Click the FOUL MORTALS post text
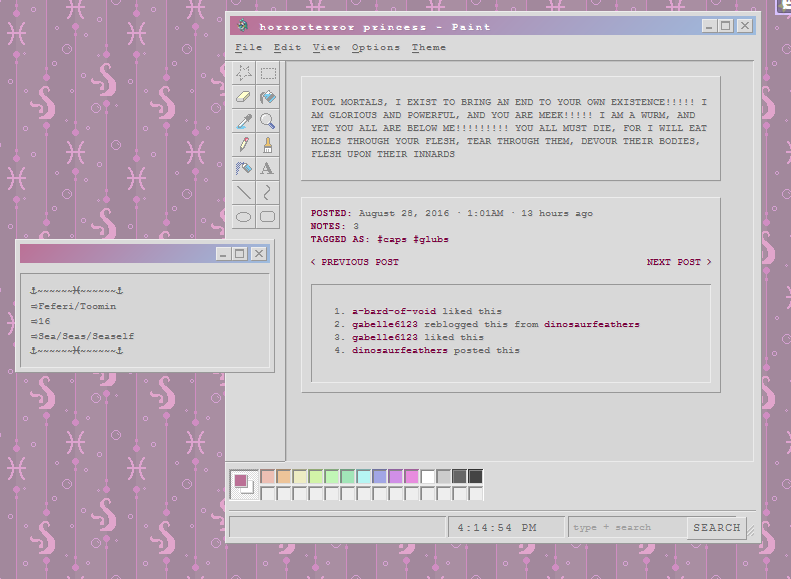791x579 pixels. [x=509, y=128]
